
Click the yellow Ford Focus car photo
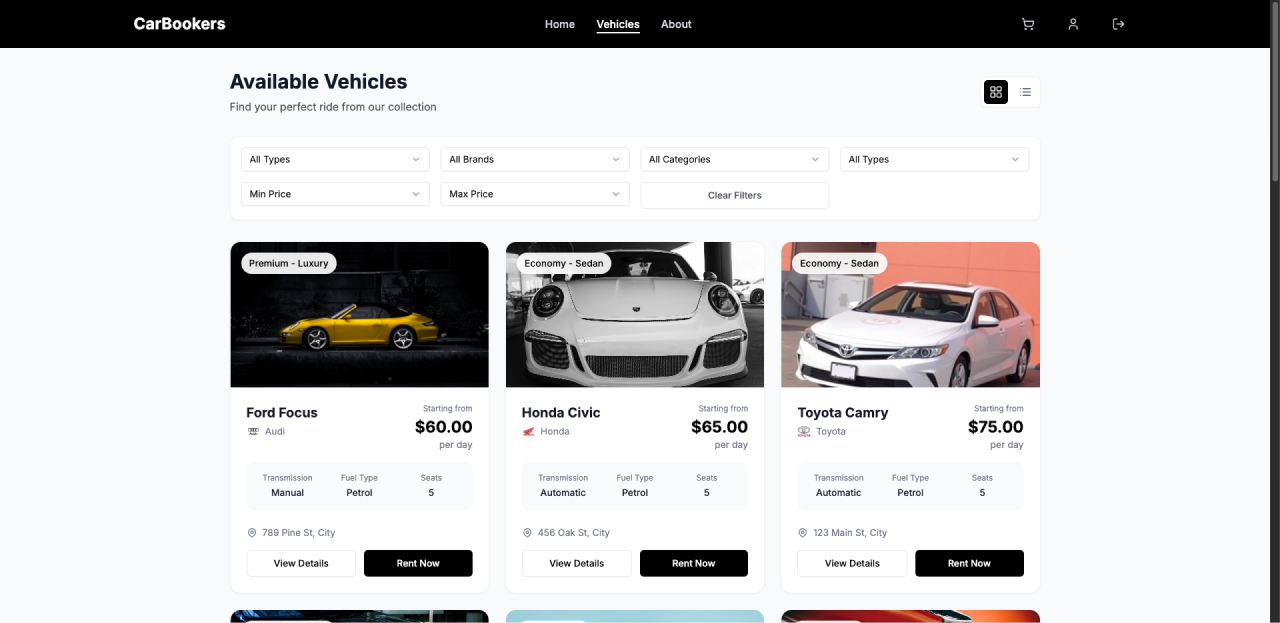click(x=359, y=314)
